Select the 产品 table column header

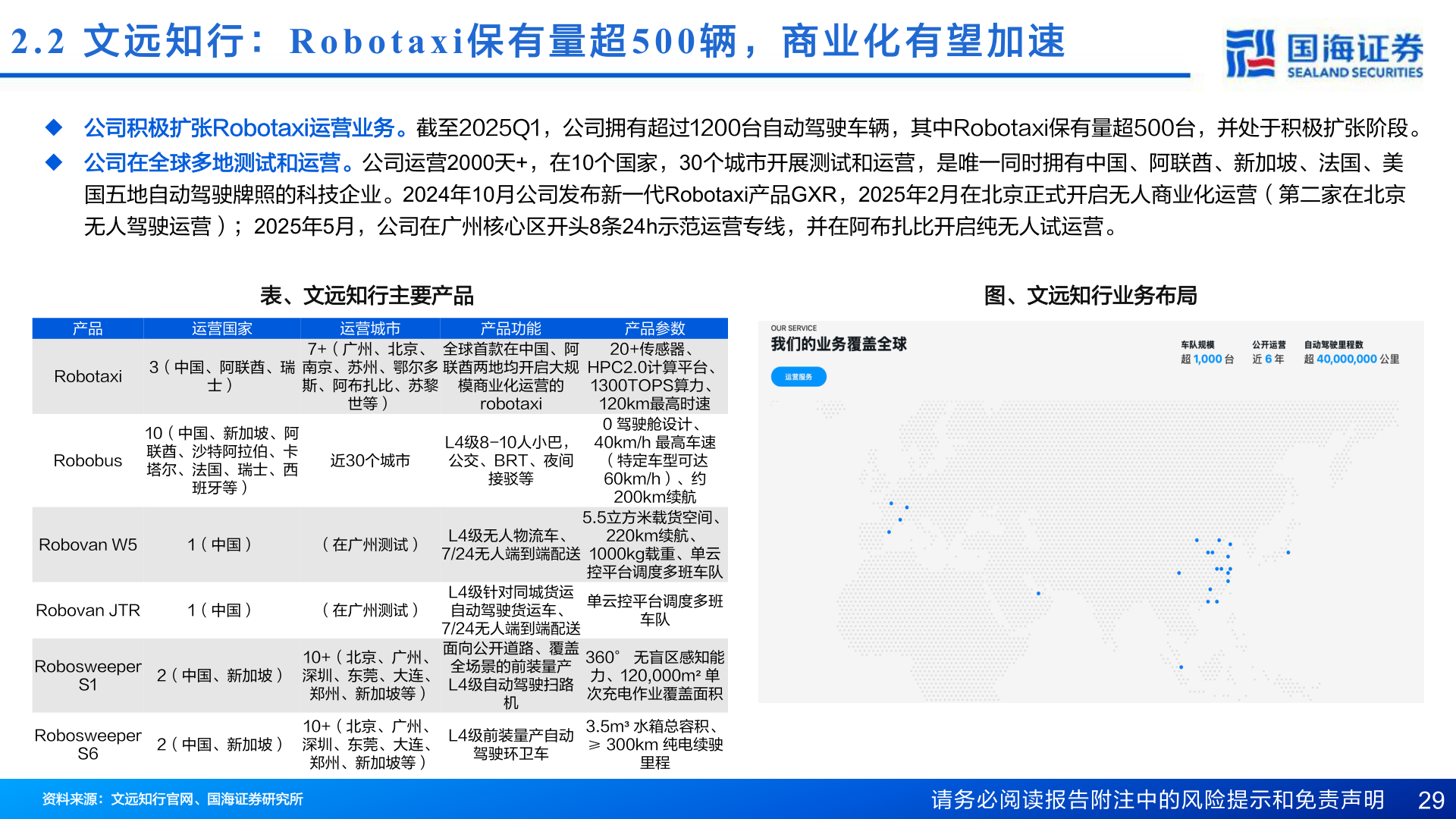click(x=87, y=328)
